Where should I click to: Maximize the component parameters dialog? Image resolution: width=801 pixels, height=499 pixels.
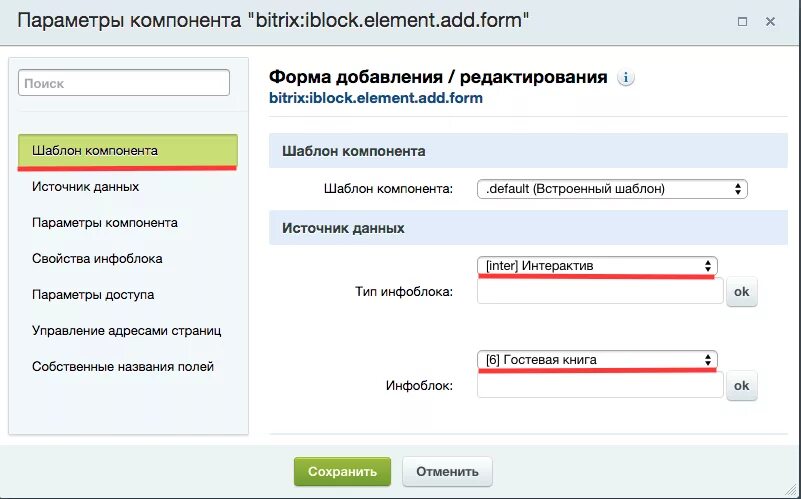tap(742, 21)
